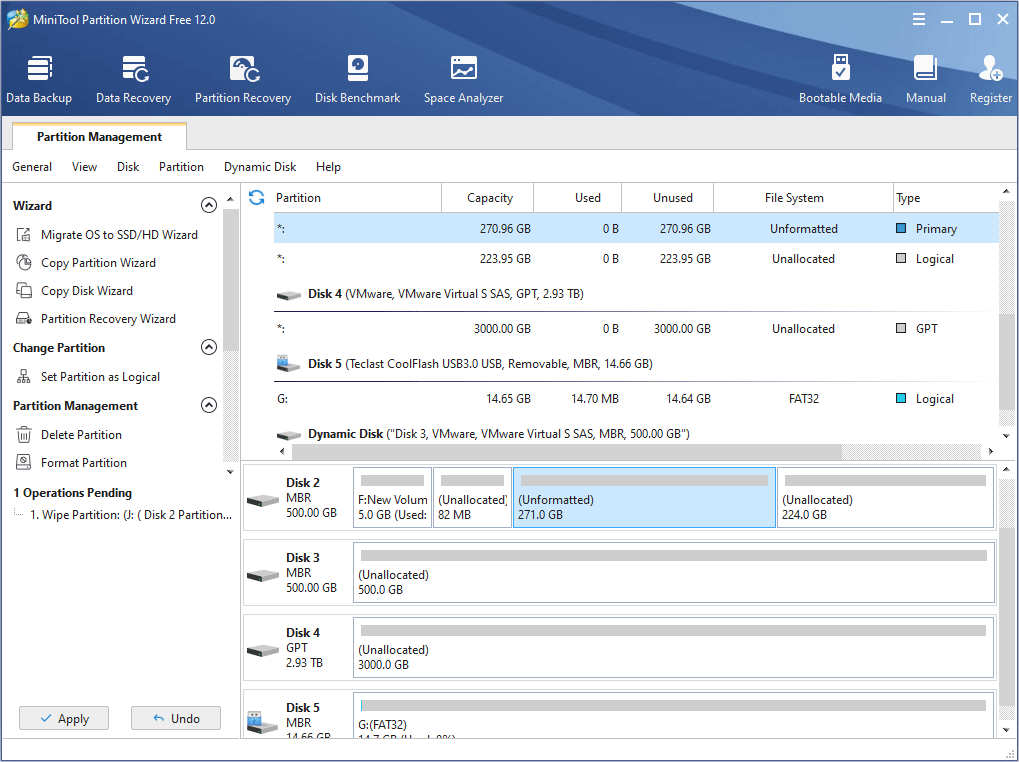Select the 82 MB Unallocated block on Disk 2
Screen dimensions: 1019x762
(472, 498)
